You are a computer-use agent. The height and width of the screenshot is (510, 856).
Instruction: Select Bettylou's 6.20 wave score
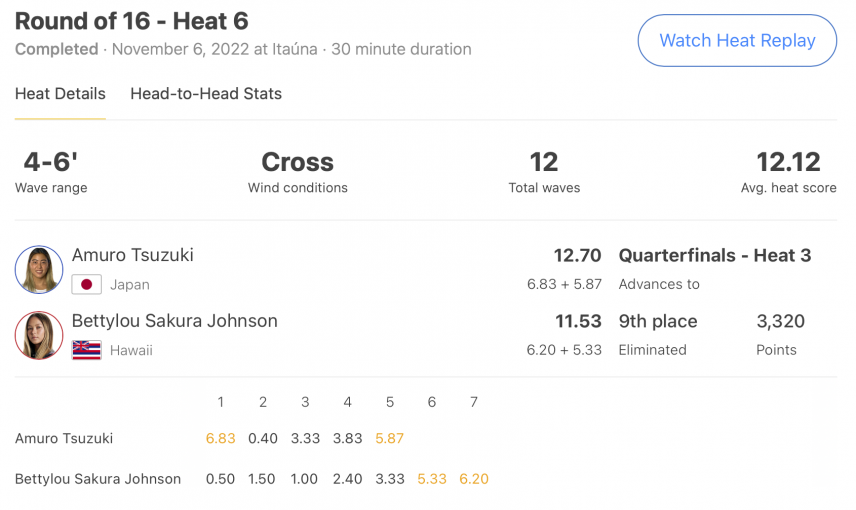click(474, 479)
